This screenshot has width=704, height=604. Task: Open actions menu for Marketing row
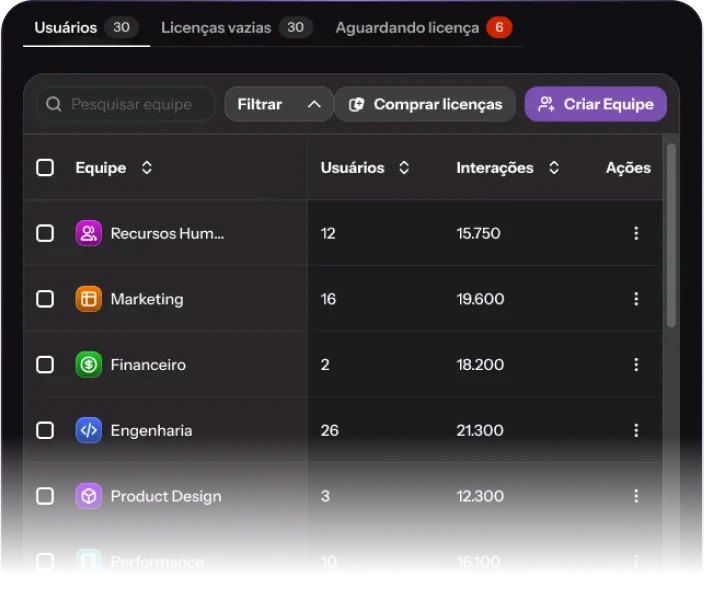coord(636,299)
